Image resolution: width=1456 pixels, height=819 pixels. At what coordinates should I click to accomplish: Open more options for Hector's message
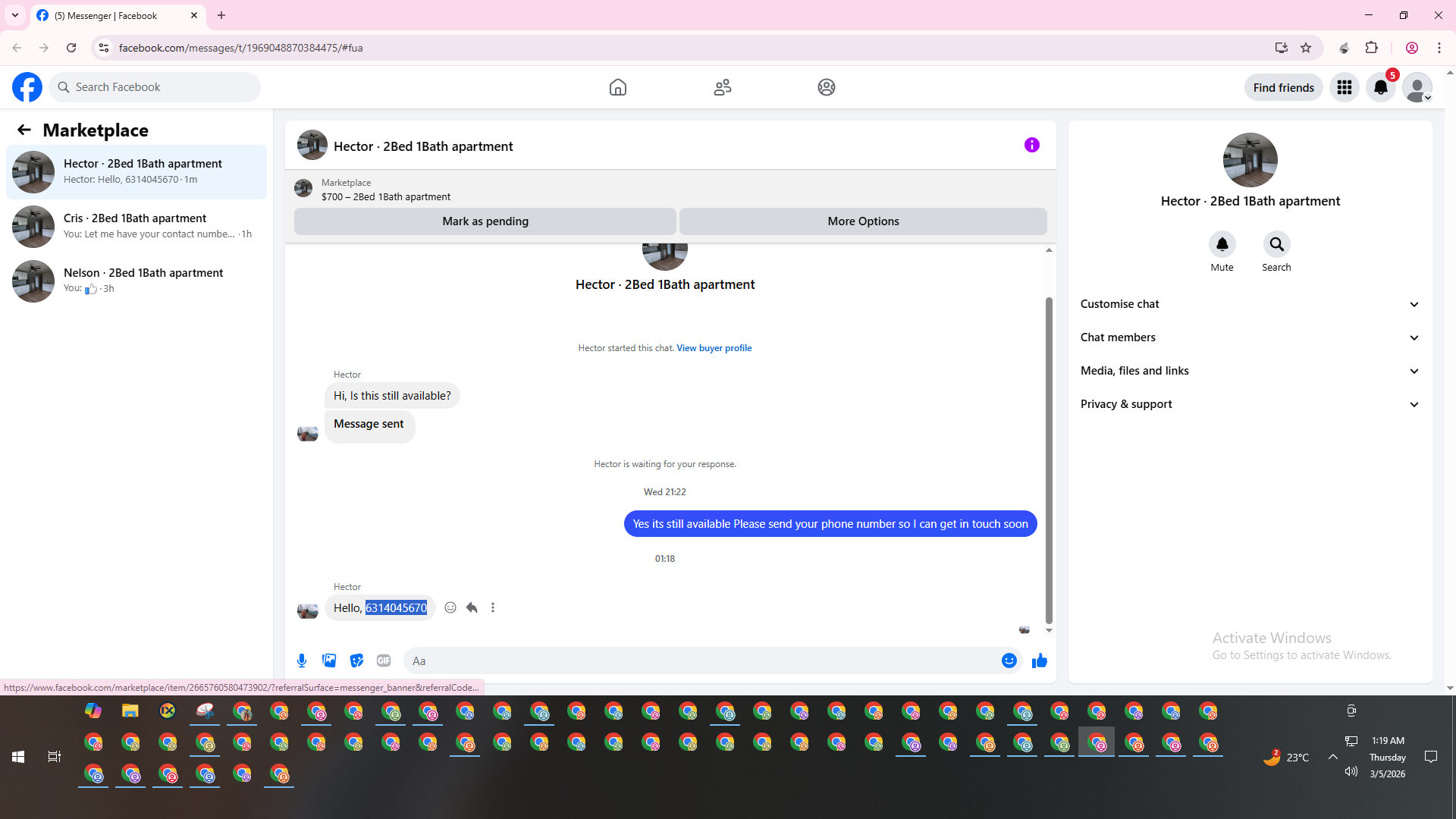pyautogui.click(x=493, y=607)
